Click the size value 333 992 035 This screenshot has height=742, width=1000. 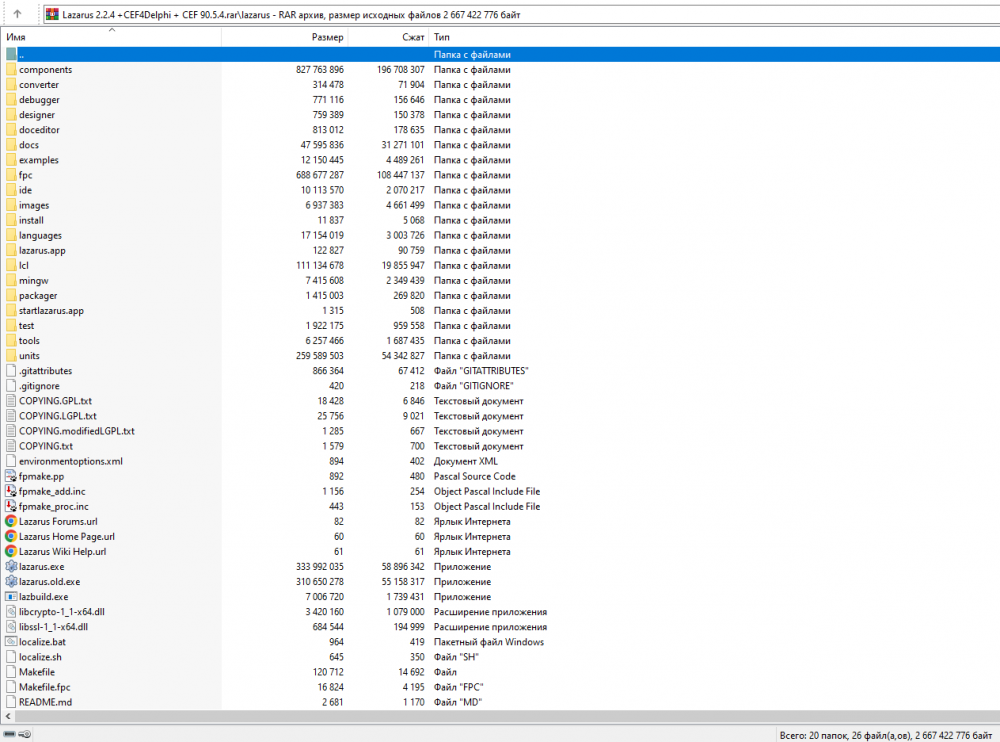click(320, 567)
